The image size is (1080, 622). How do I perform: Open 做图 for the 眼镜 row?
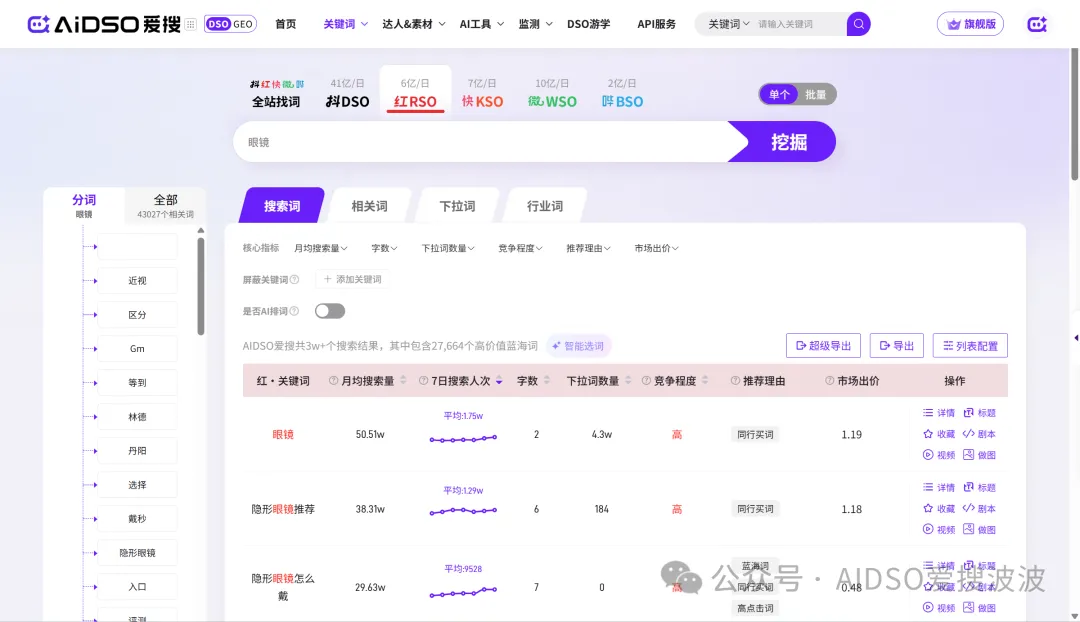(x=979, y=455)
